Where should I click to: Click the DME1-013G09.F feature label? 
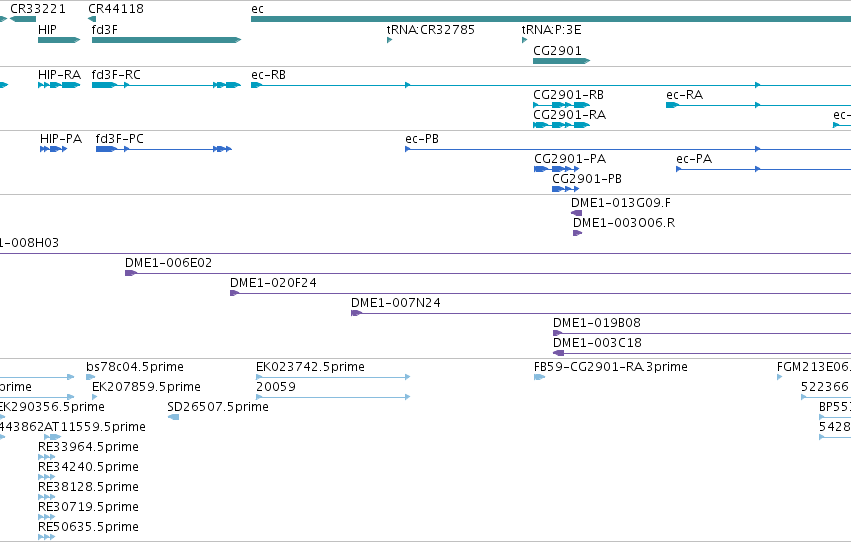(x=621, y=202)
